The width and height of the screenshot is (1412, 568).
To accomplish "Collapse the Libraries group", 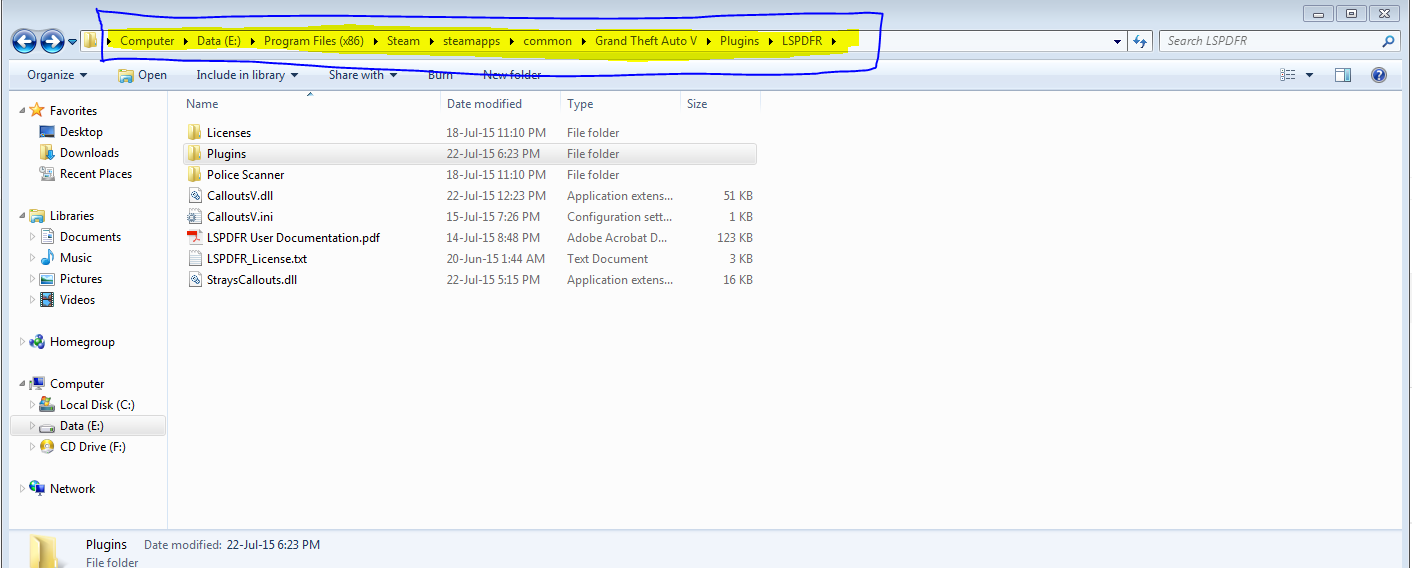I will (23, 216).
